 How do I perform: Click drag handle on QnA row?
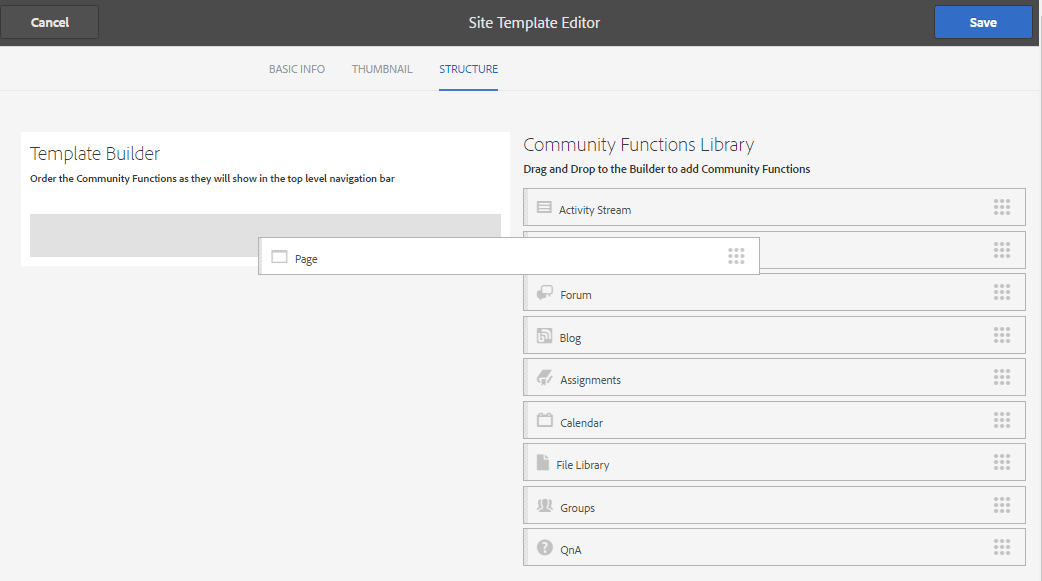click(1002, 547)
